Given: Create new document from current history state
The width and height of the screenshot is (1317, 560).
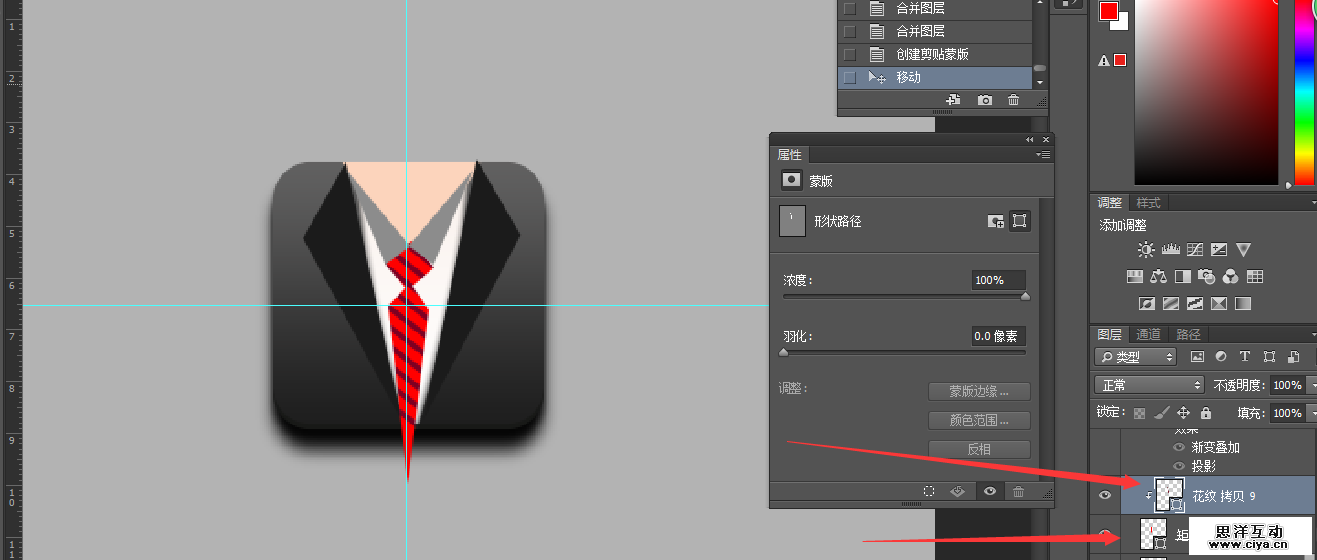Looking at the screenshot, I should (x=953, y=100).
